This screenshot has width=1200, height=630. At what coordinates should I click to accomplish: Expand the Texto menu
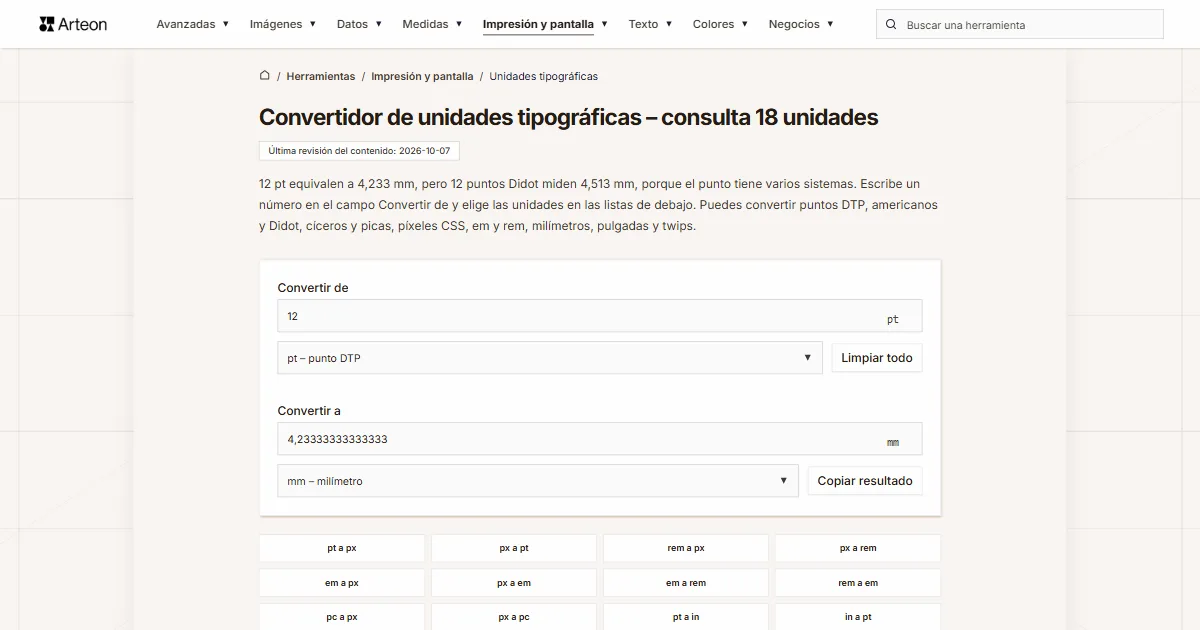pos(650,24)
